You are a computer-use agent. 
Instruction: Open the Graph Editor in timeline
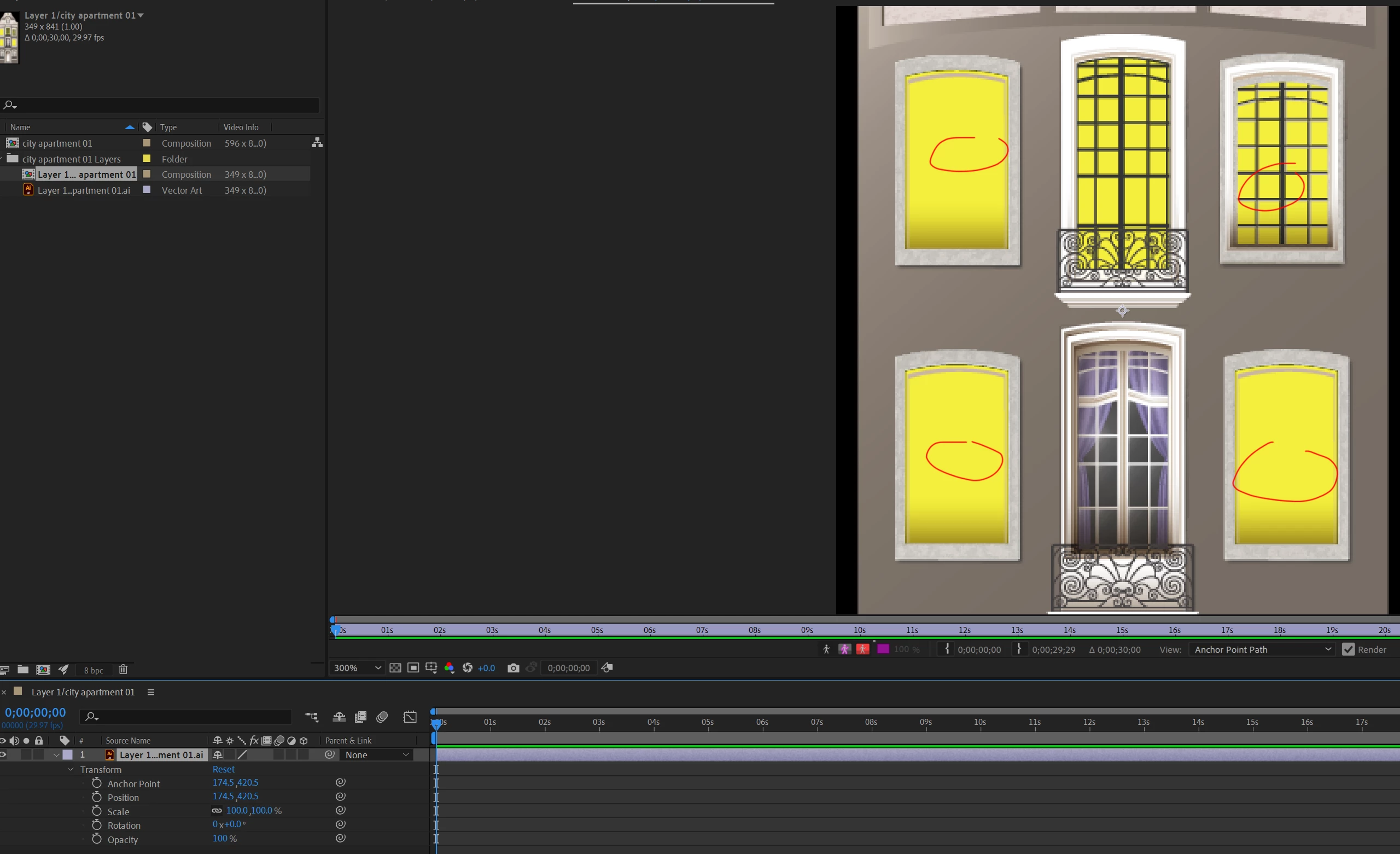[410, 717]
